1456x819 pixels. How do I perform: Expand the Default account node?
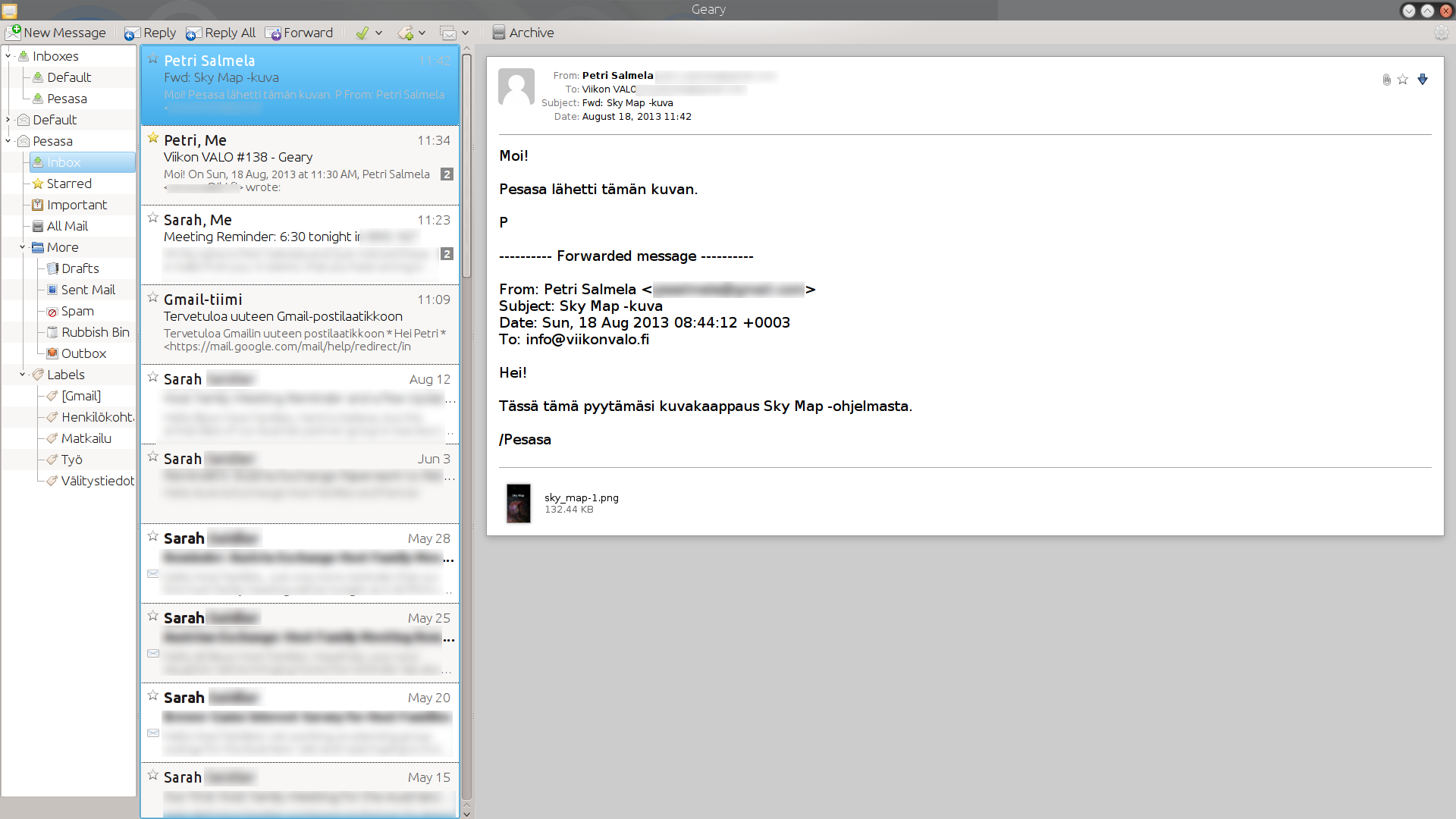click(8, 120)
